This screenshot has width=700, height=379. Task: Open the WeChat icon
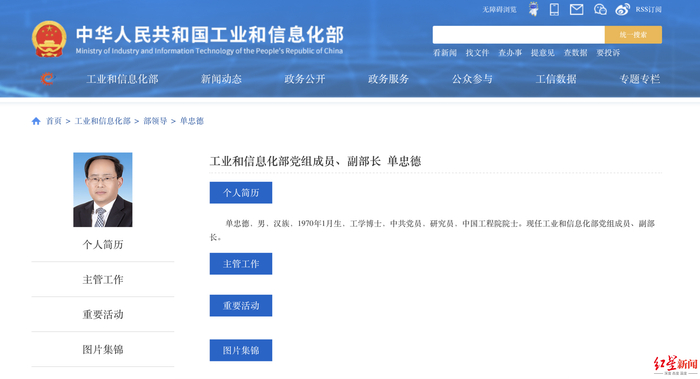click(600, 9)
